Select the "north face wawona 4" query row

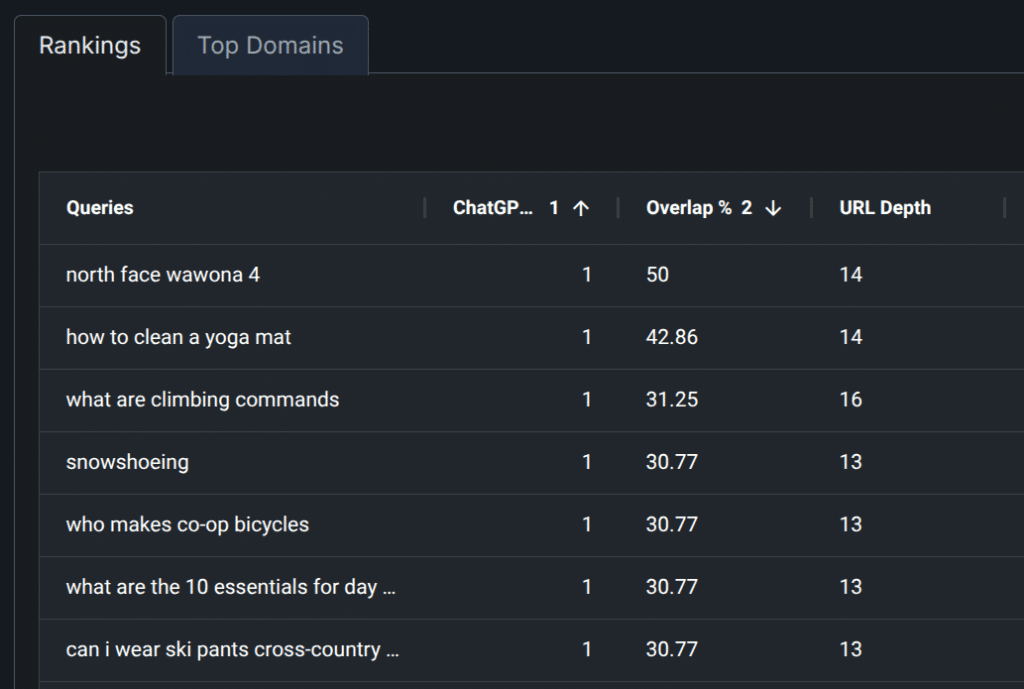pyautogui.click(x=163, y=274)
